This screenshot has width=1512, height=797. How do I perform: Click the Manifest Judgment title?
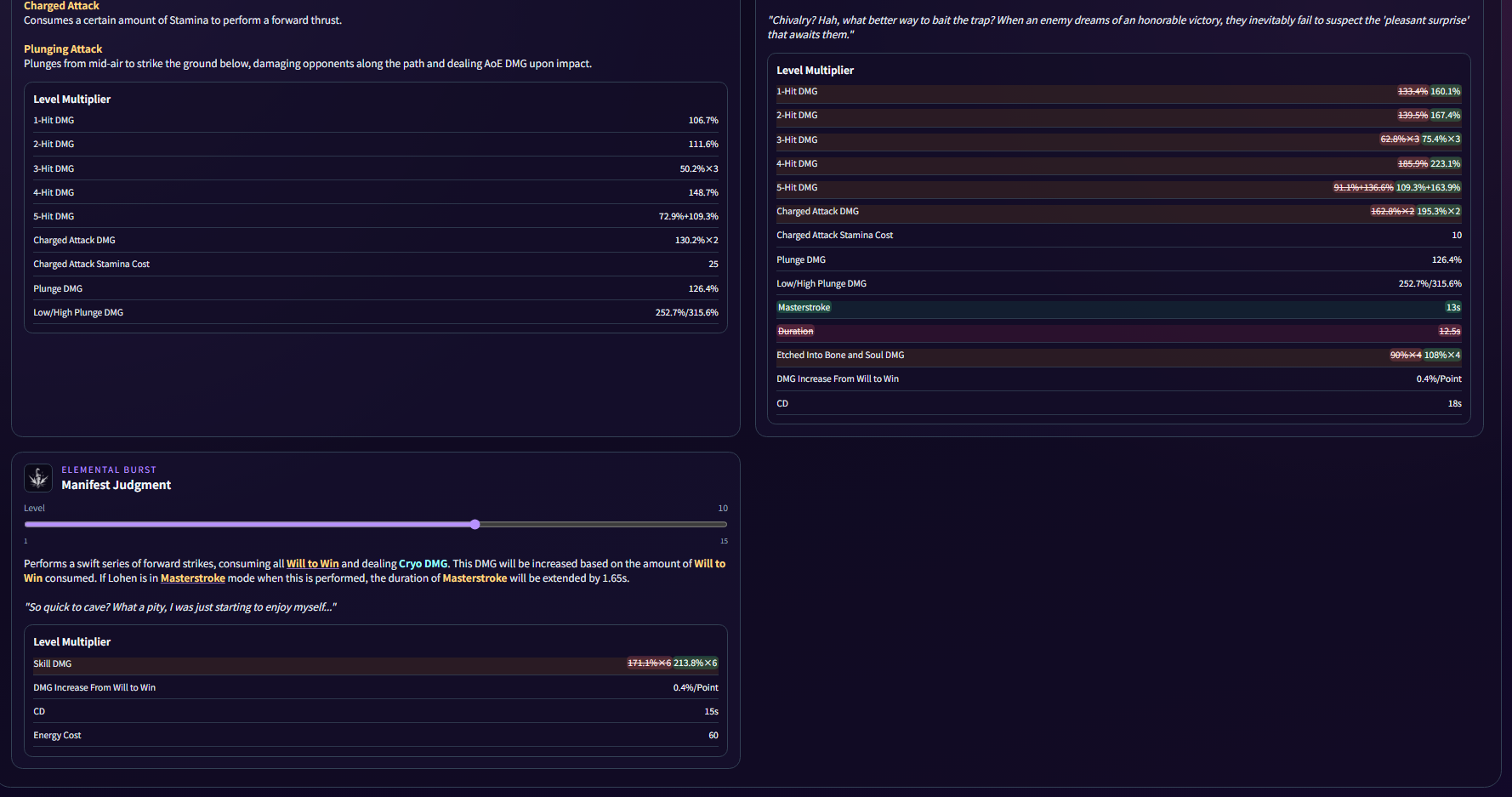(116, 485)
